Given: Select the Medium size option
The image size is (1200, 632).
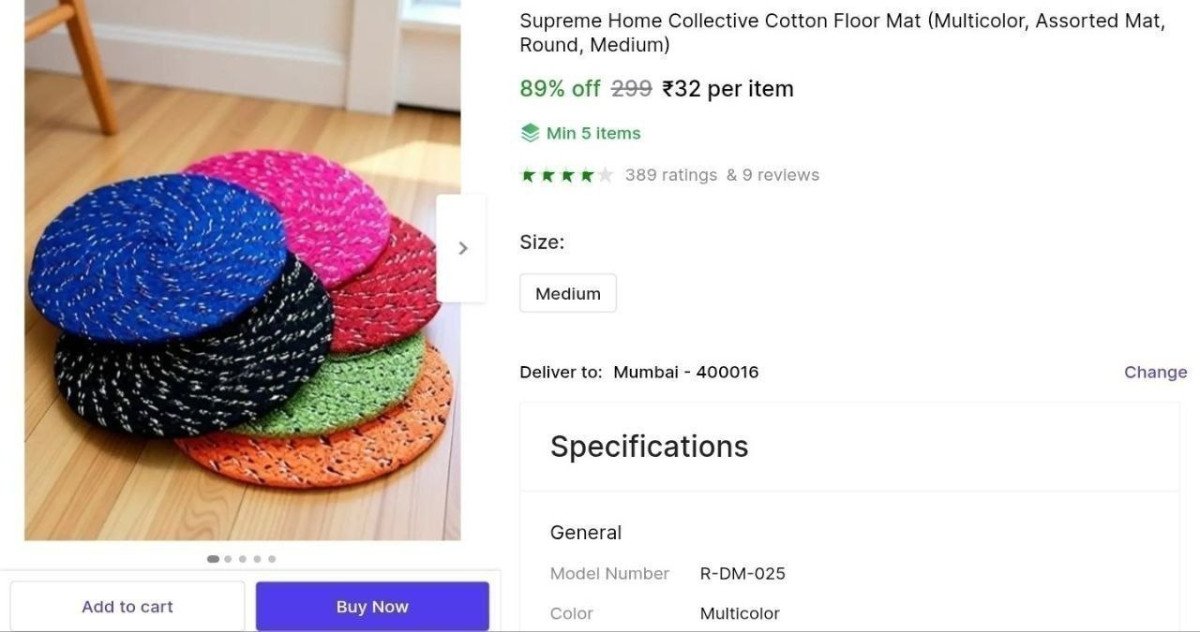Looking at the screenshot, I should pos(567,293).
